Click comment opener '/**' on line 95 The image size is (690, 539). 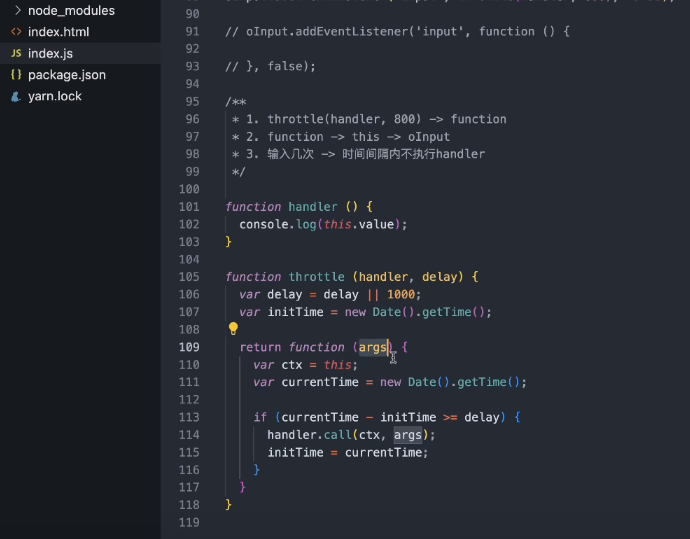[236, 102]
